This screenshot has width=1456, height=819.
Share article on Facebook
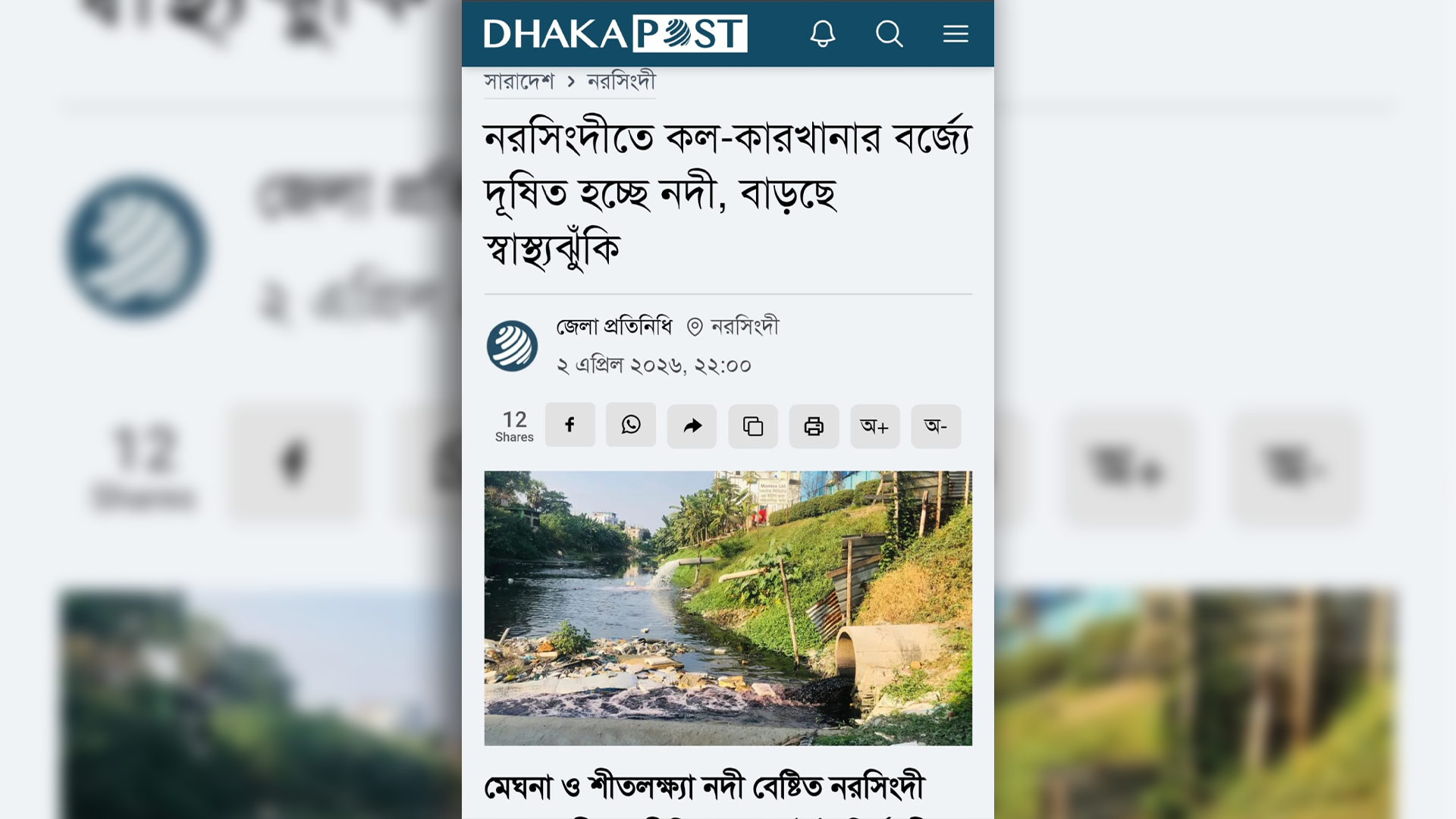[x=570, y=425]
